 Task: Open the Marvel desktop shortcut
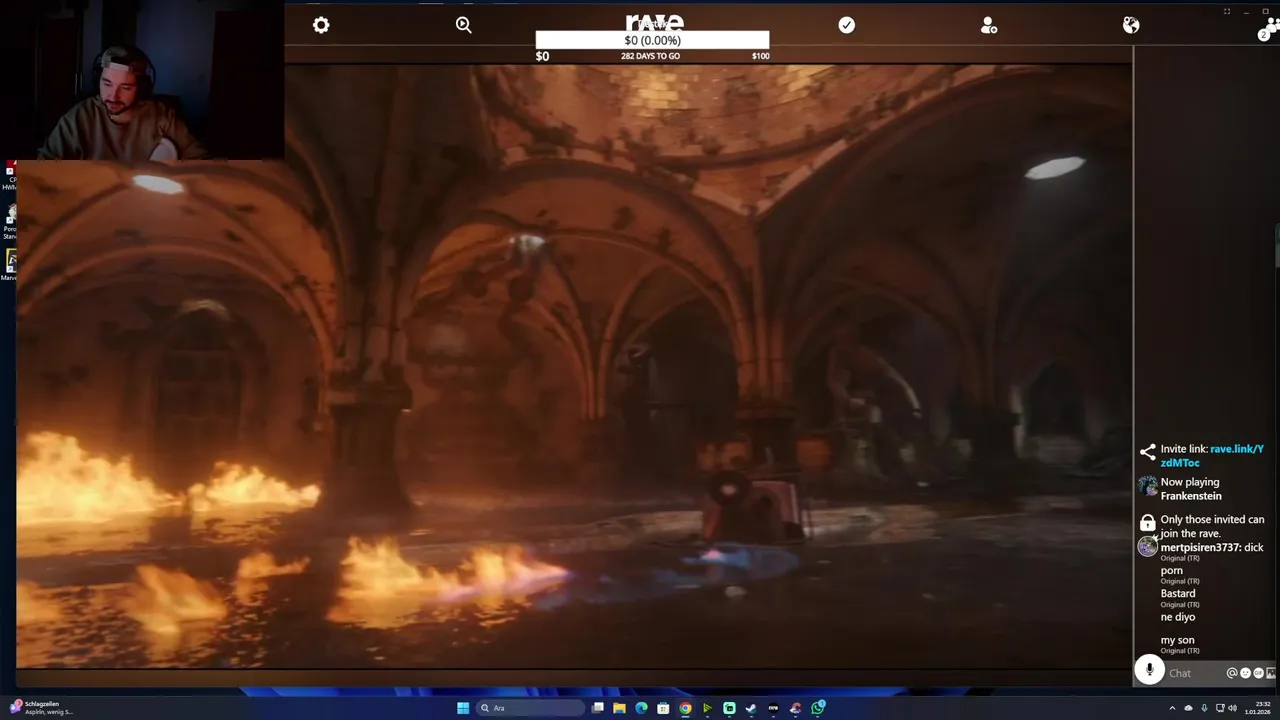click(x=9, y=264)
